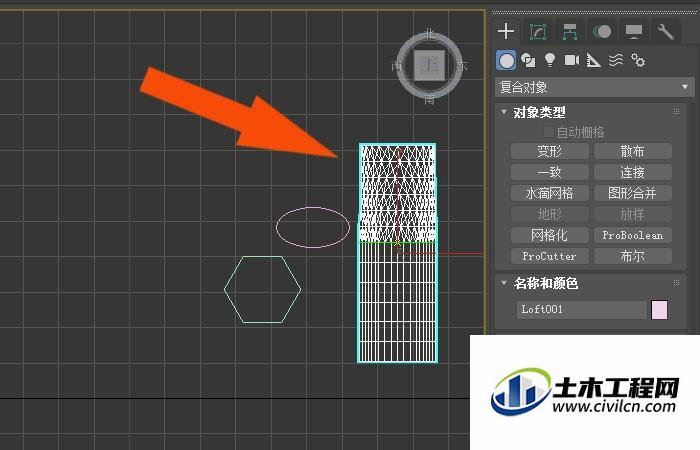Open the Motion panel tab
The image size is (700, 450).
[x=602, y=32]
